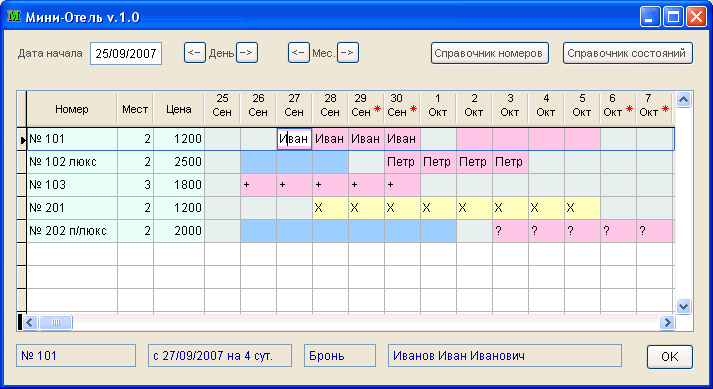Screen dimensions: 713x389
Task: Advance one month with Мес. right arrow
Action: coord(348,53)
